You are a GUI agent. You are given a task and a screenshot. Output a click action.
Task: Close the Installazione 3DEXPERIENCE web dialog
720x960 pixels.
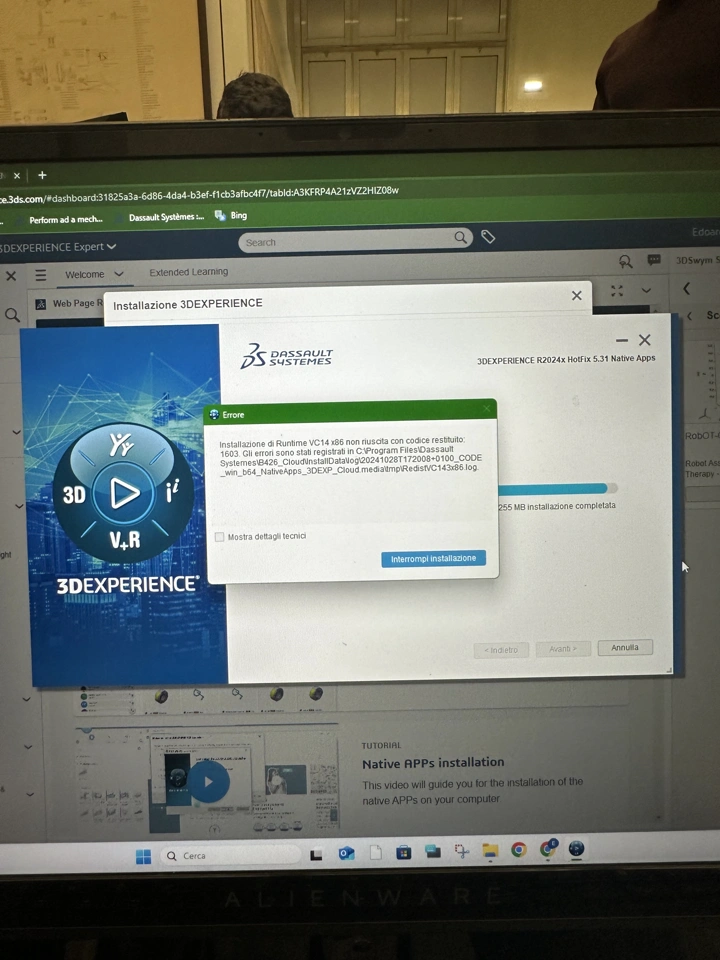click(577, 296)
